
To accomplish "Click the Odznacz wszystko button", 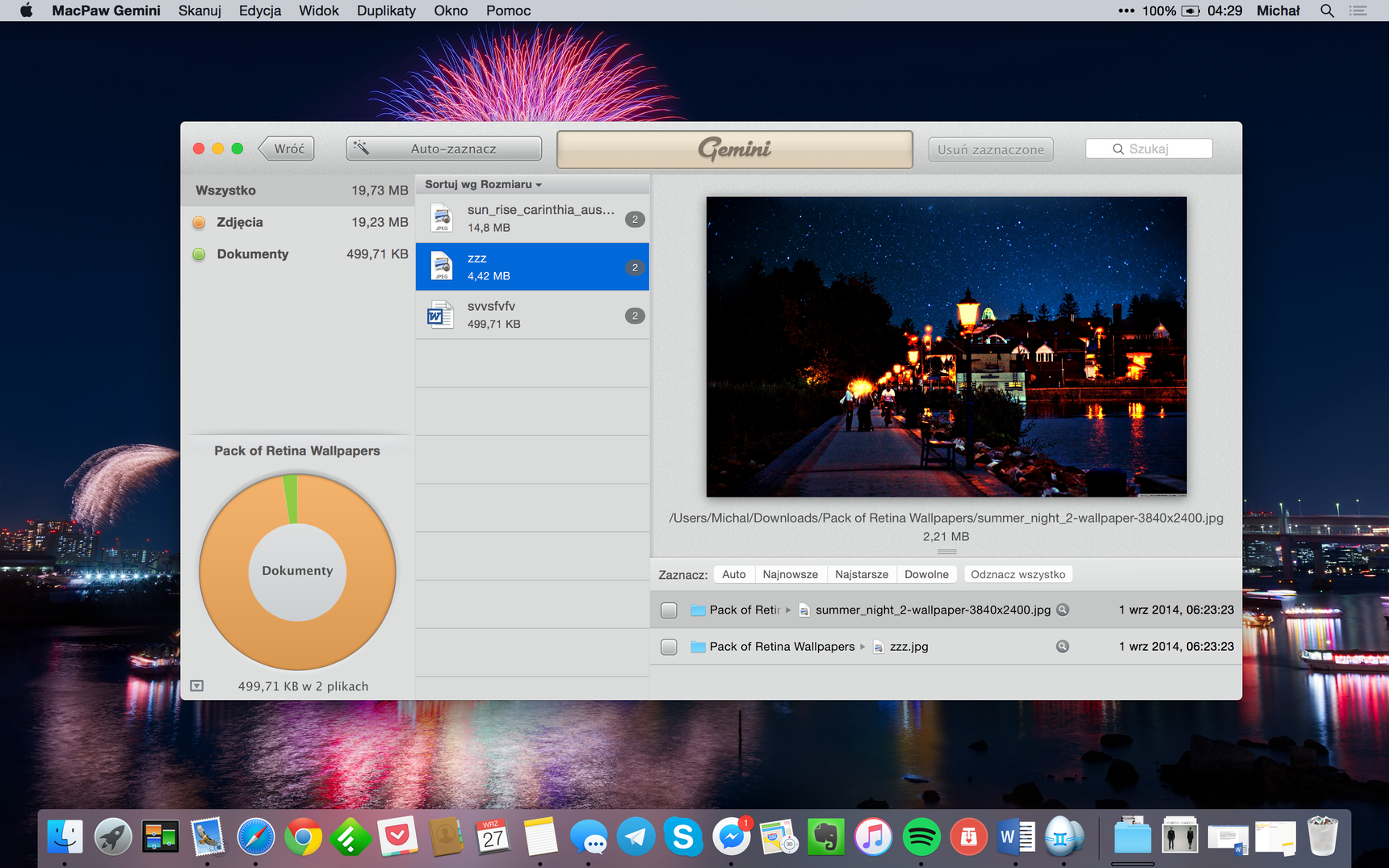I will click(1018, 574).
